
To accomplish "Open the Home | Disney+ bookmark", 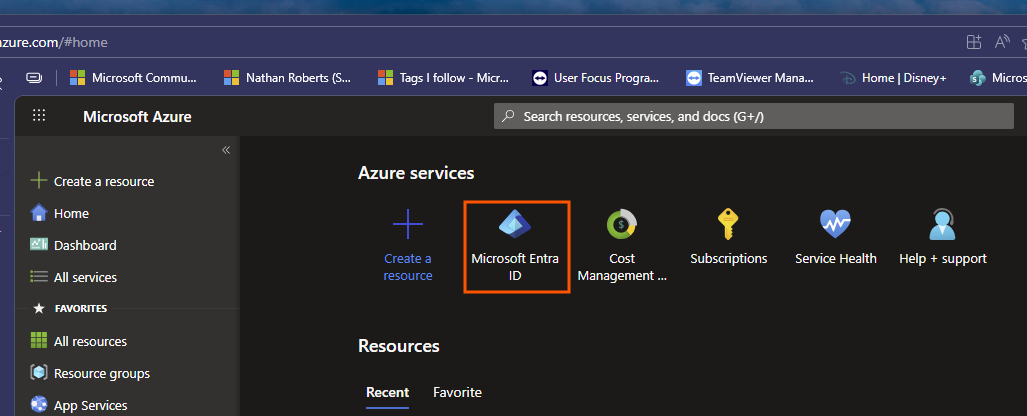I will [x=893, y=78].
